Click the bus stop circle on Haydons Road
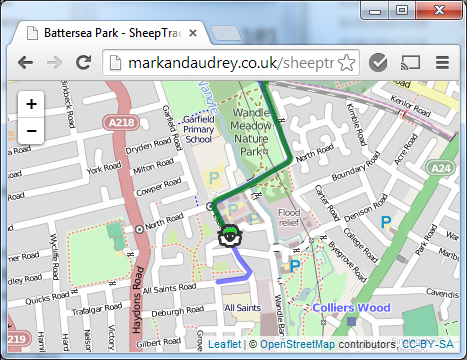467x360 pixels. [x=139, y=229]
